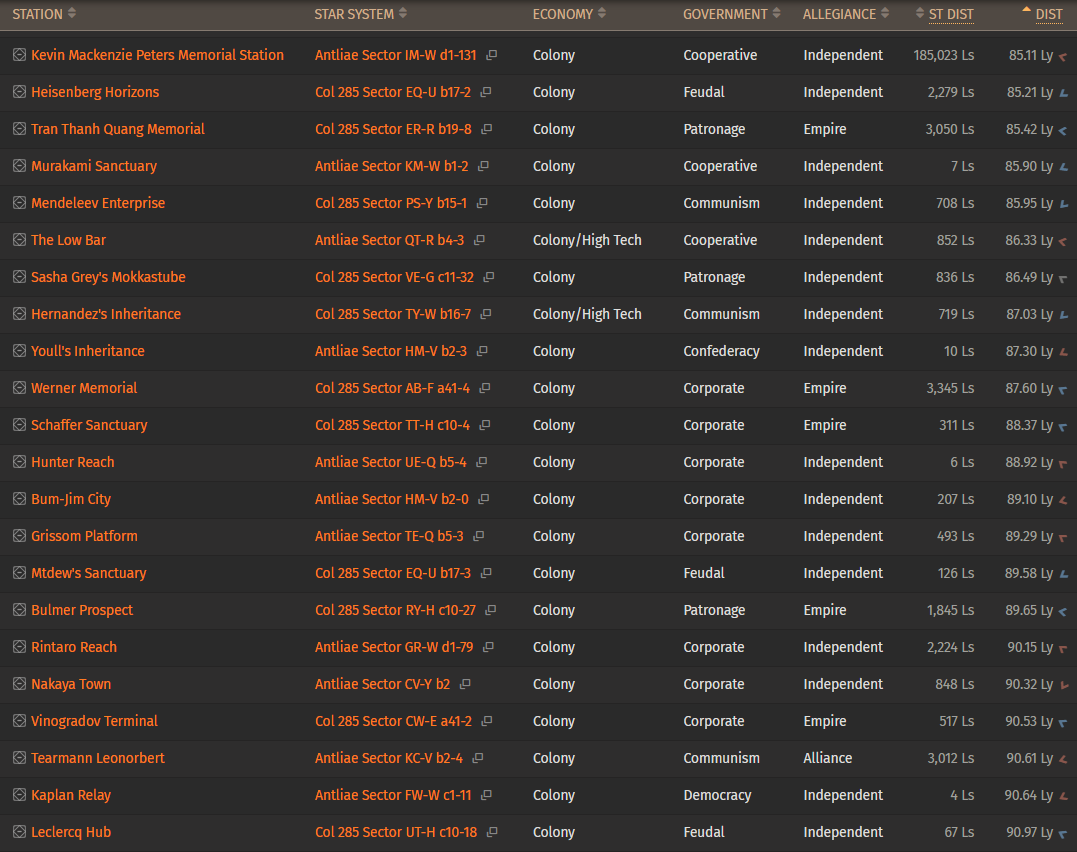Viewport: 1077px width, 852px height.
Task: Open Youll's Inheritance station link
Action: click(88, 351)
